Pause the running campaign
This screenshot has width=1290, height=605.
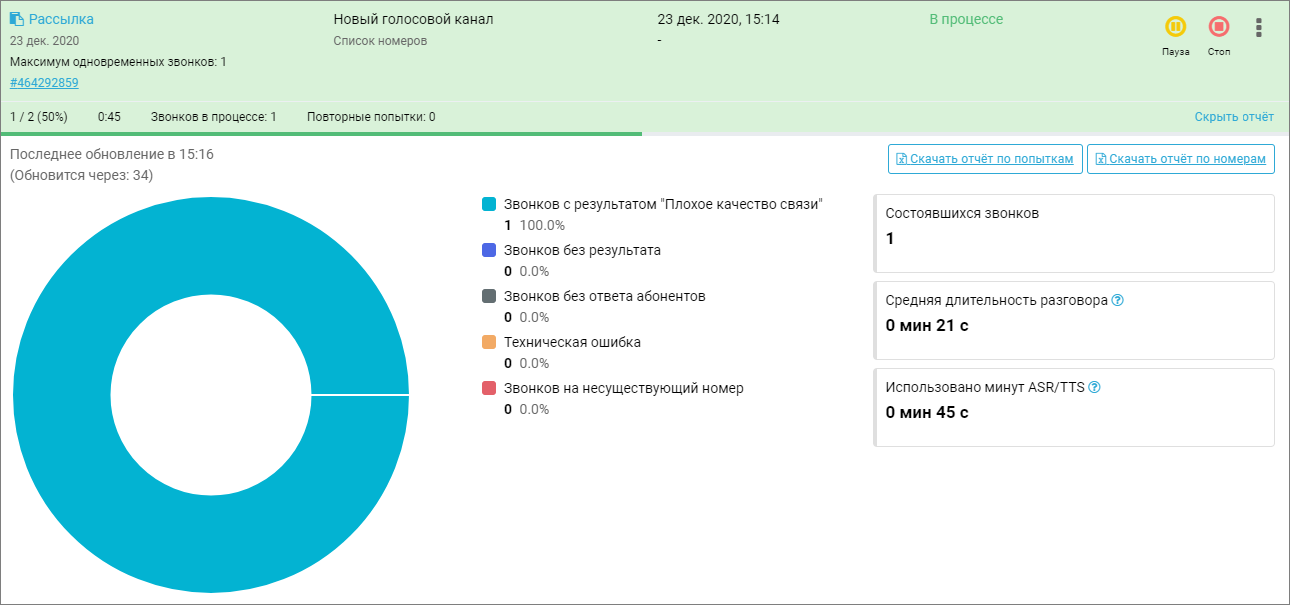click(1175, 27)
